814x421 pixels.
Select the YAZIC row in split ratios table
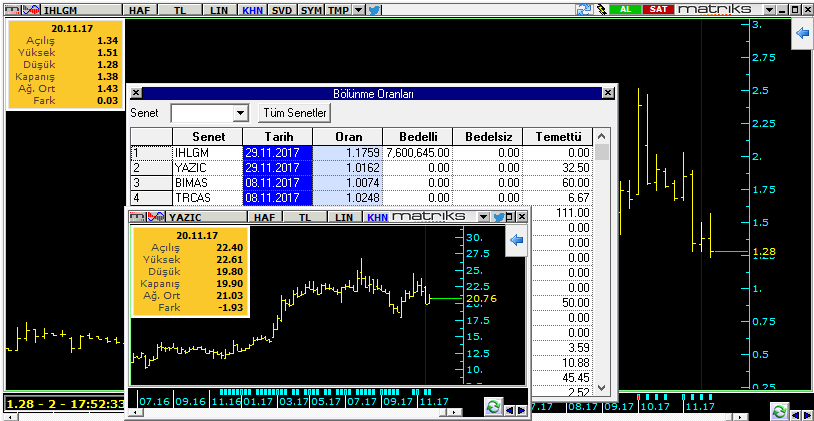(362, 168)
